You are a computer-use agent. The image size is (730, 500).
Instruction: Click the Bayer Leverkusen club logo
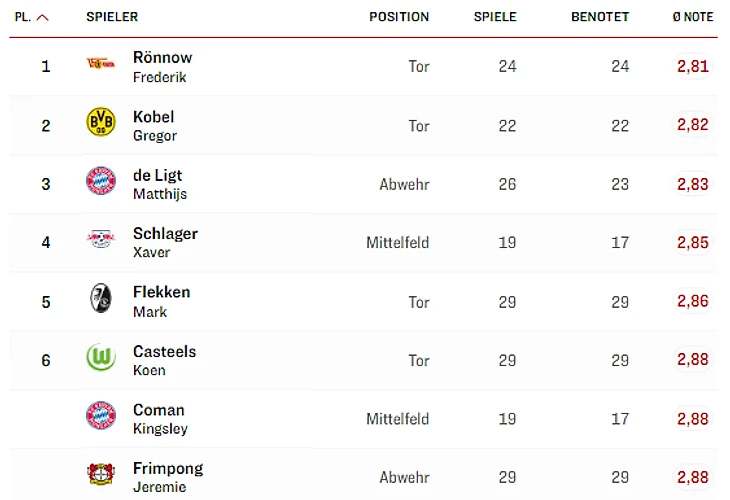coord(100,475)
